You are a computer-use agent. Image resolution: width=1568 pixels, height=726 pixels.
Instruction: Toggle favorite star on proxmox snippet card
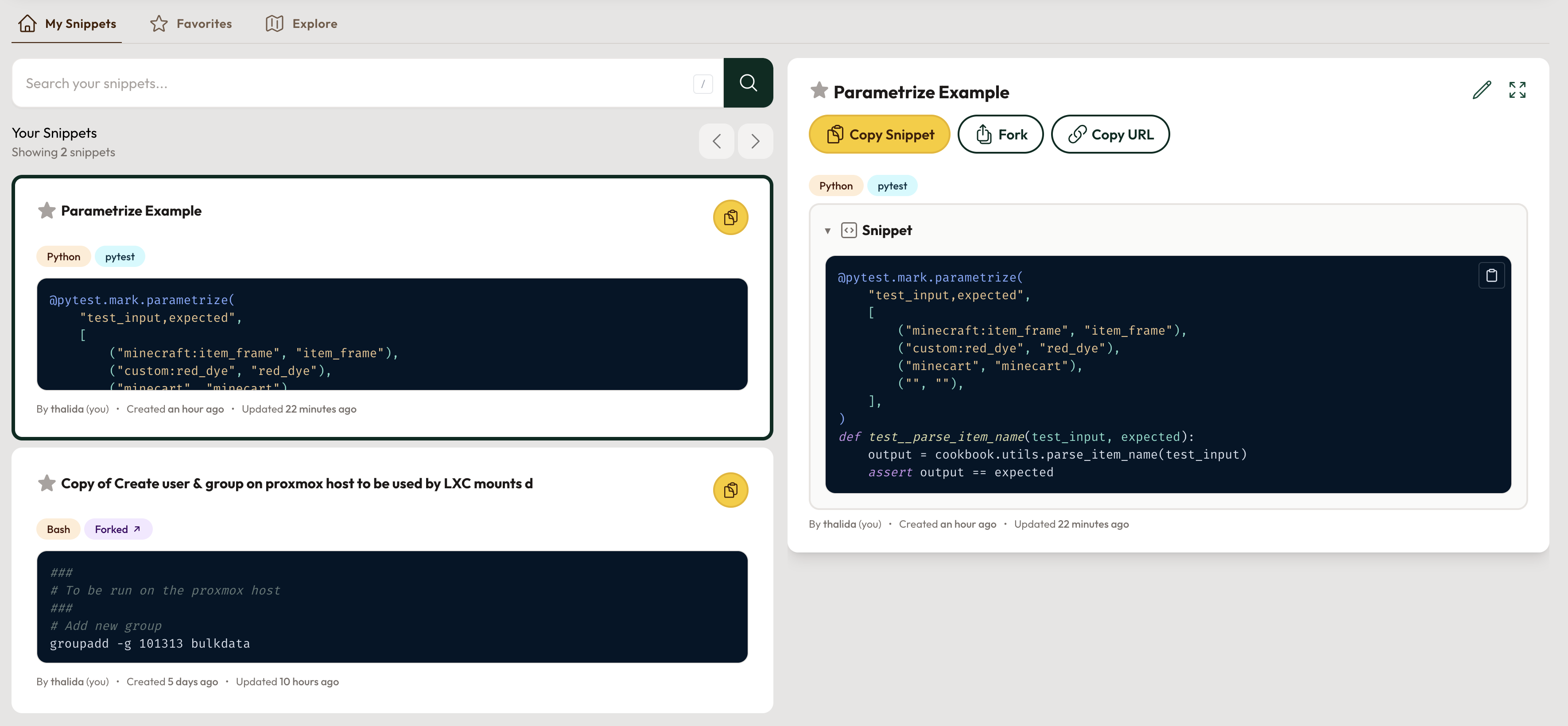(x=46, y=483)
